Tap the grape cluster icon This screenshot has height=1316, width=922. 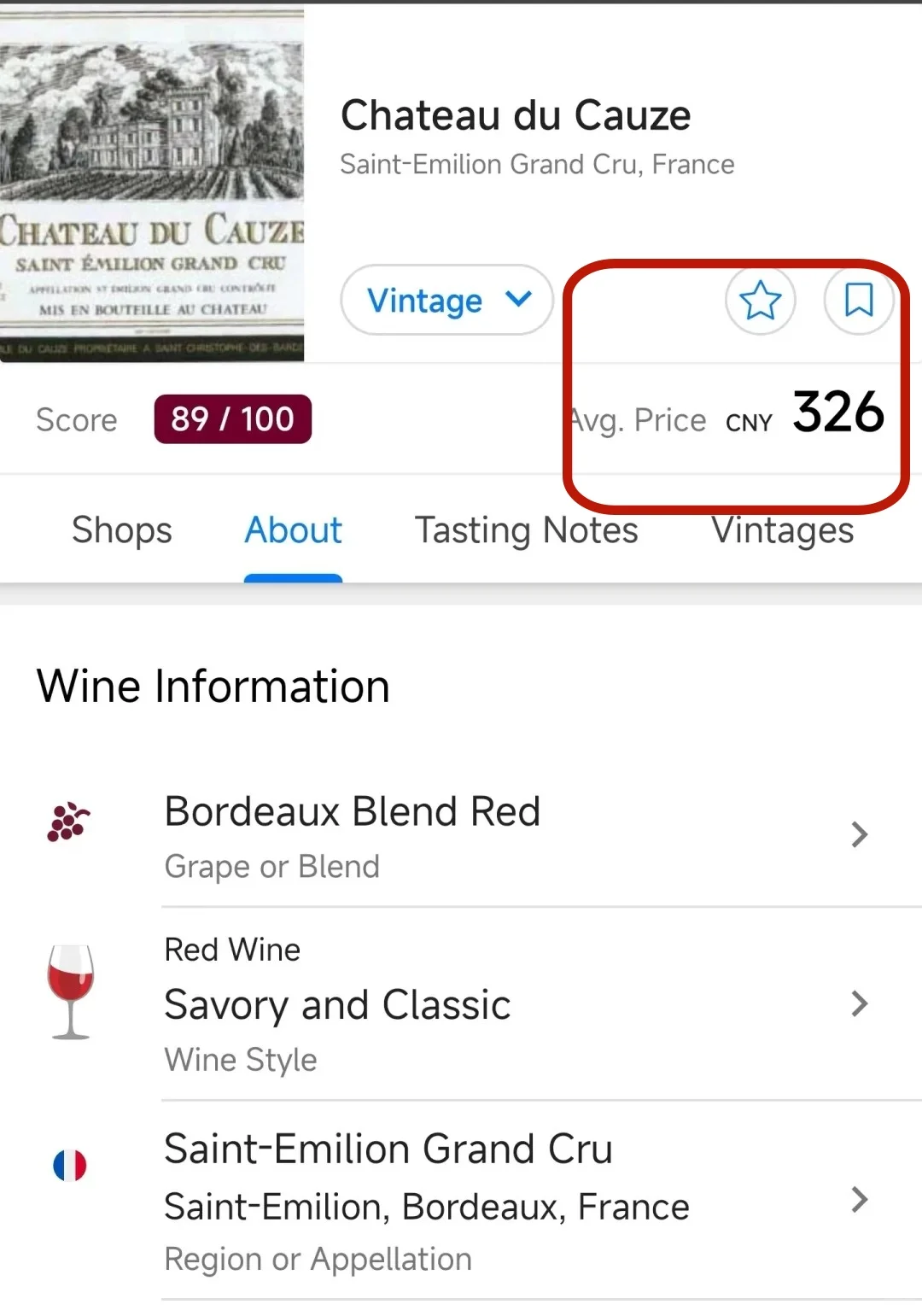[x=68, y=822]
